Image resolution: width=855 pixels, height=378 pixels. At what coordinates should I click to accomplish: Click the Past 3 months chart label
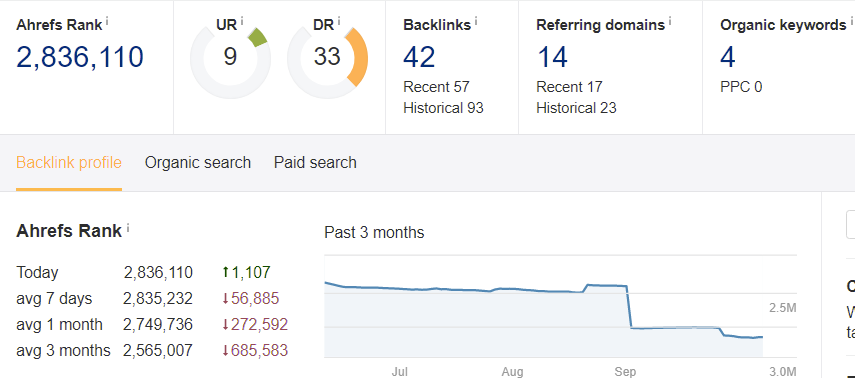pos(374,232)
